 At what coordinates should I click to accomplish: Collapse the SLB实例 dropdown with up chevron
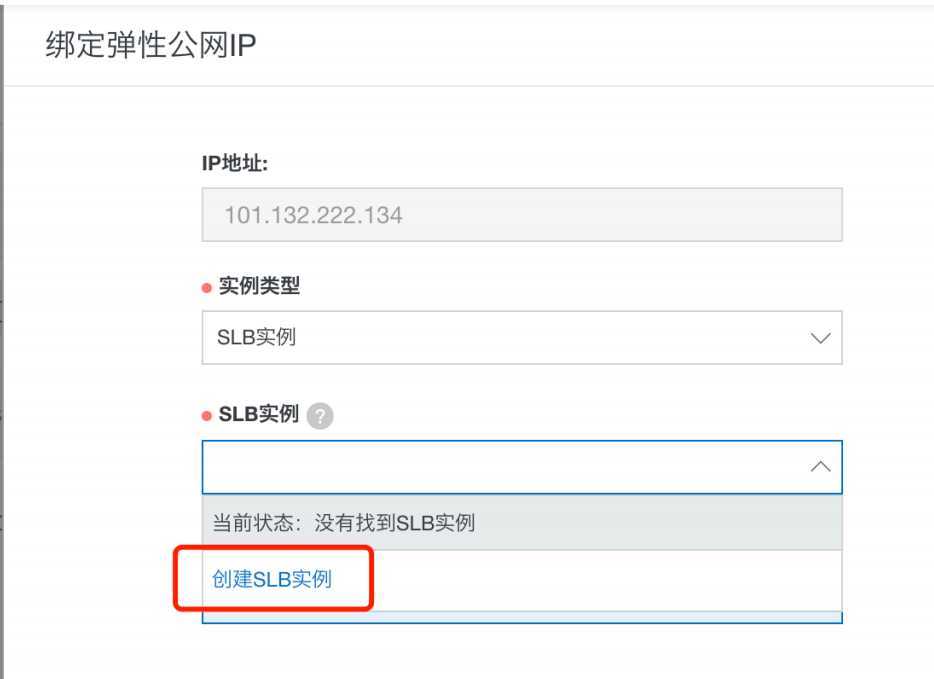[820, 466]
